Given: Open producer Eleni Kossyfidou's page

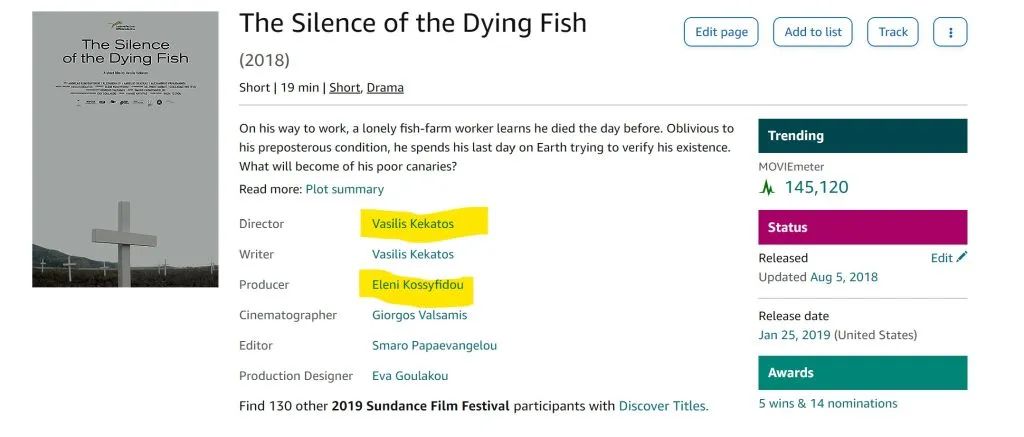Looking at the screenshot, I should coord(416,285).
